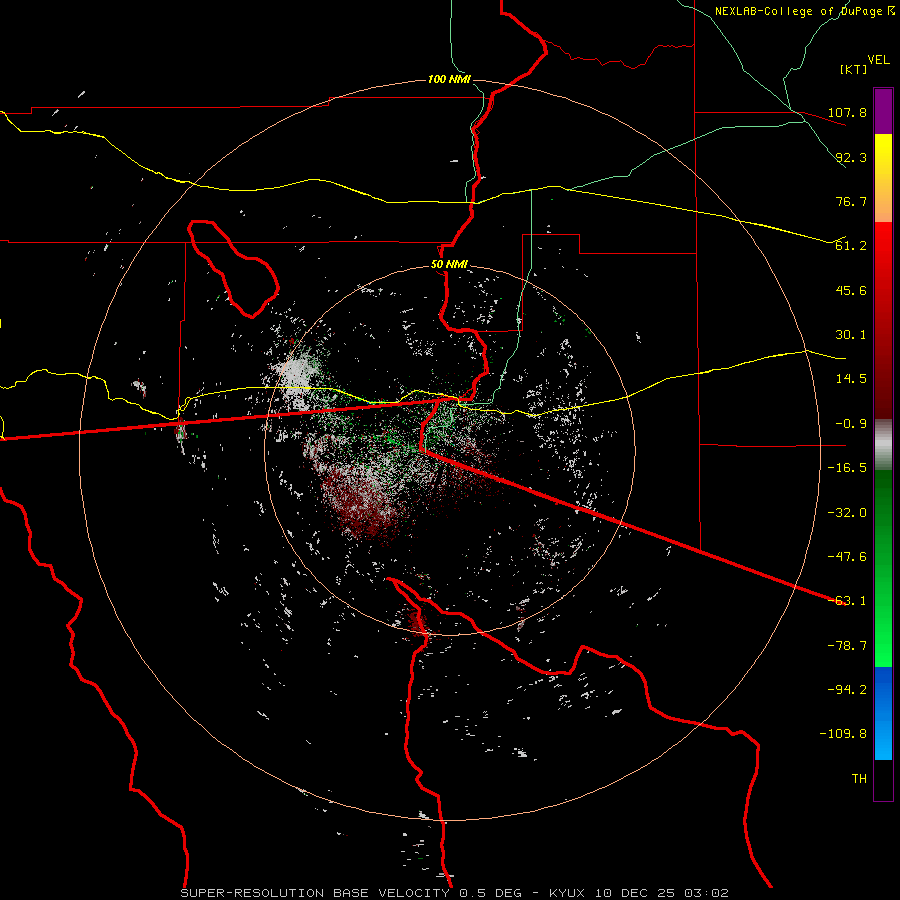Click the NEXLAB-College of DuPage watermark text

coord(801,11)
